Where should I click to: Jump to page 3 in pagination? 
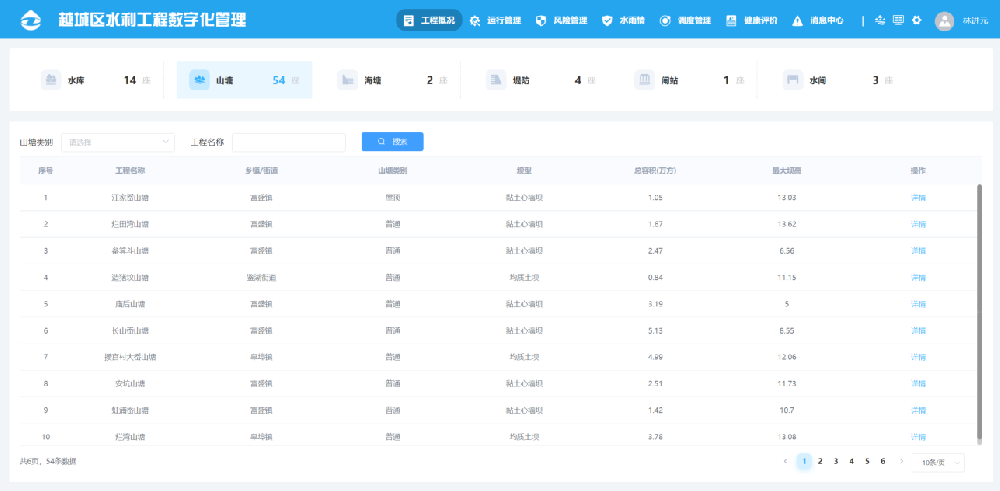coord(835,461)
